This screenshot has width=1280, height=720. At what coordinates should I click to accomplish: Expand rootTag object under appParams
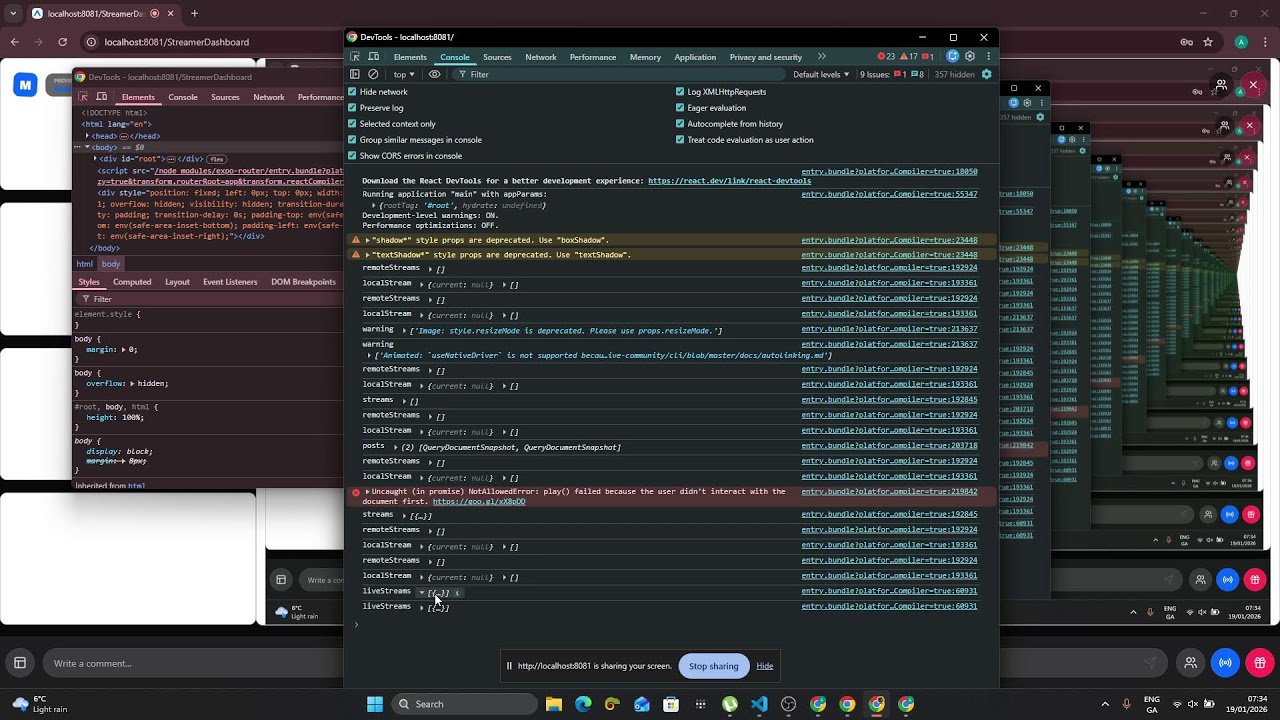pyautogui.click(x=374, y=205)
